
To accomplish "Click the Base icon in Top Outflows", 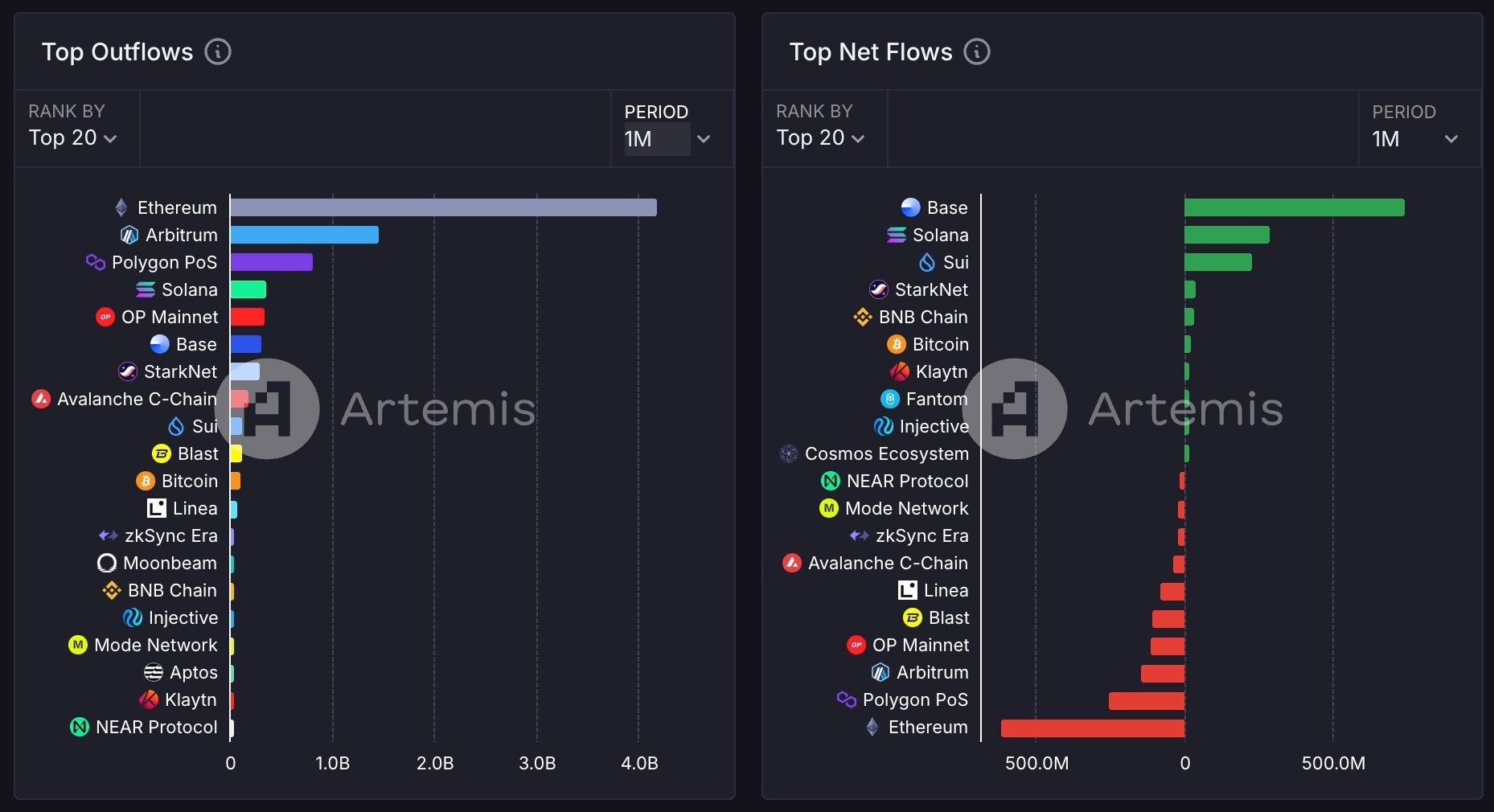I will click(160, 344).
